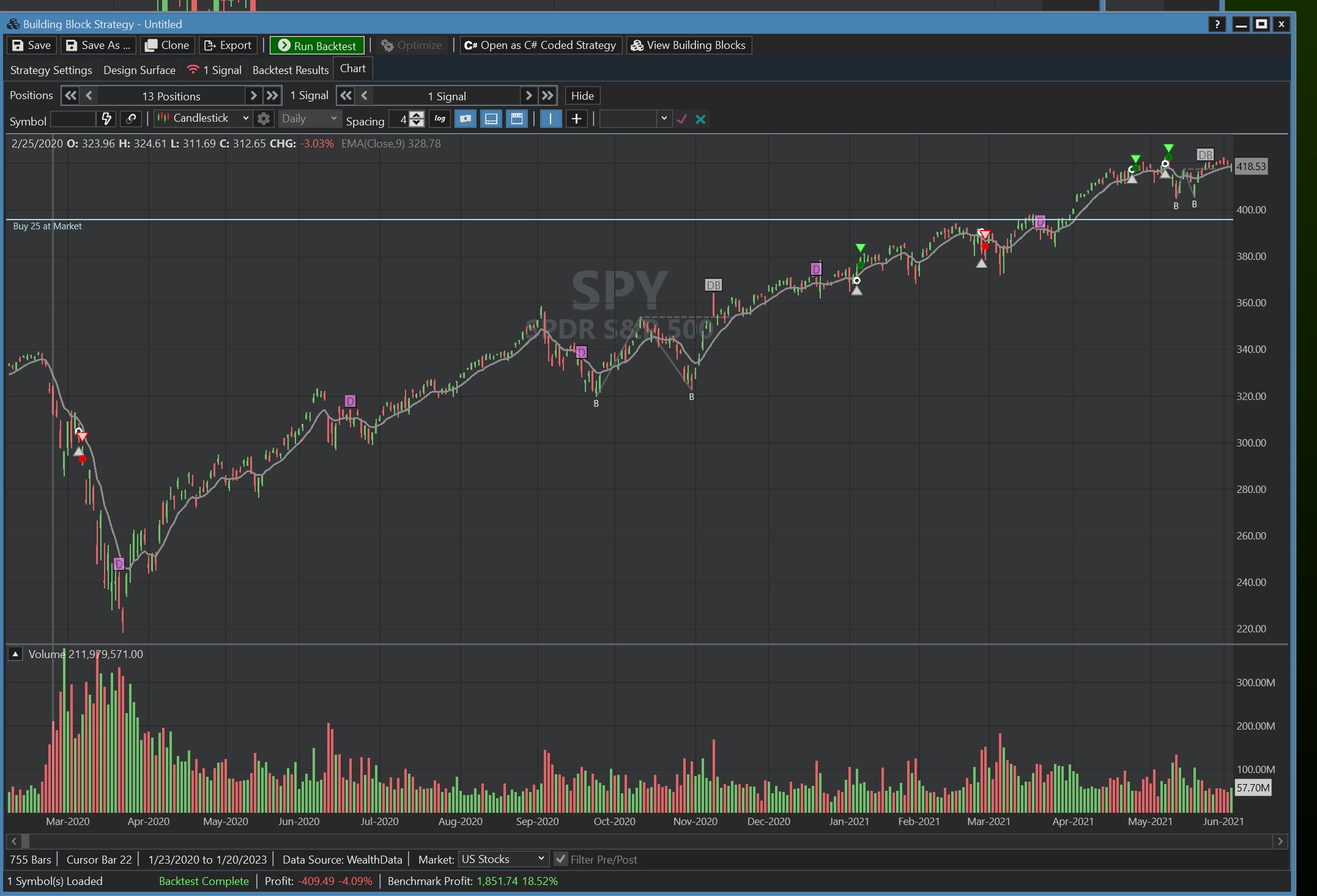This screenshot has height=896, width=1317.
Task: Open the Design Surface tab
Action: pos(139,70)
